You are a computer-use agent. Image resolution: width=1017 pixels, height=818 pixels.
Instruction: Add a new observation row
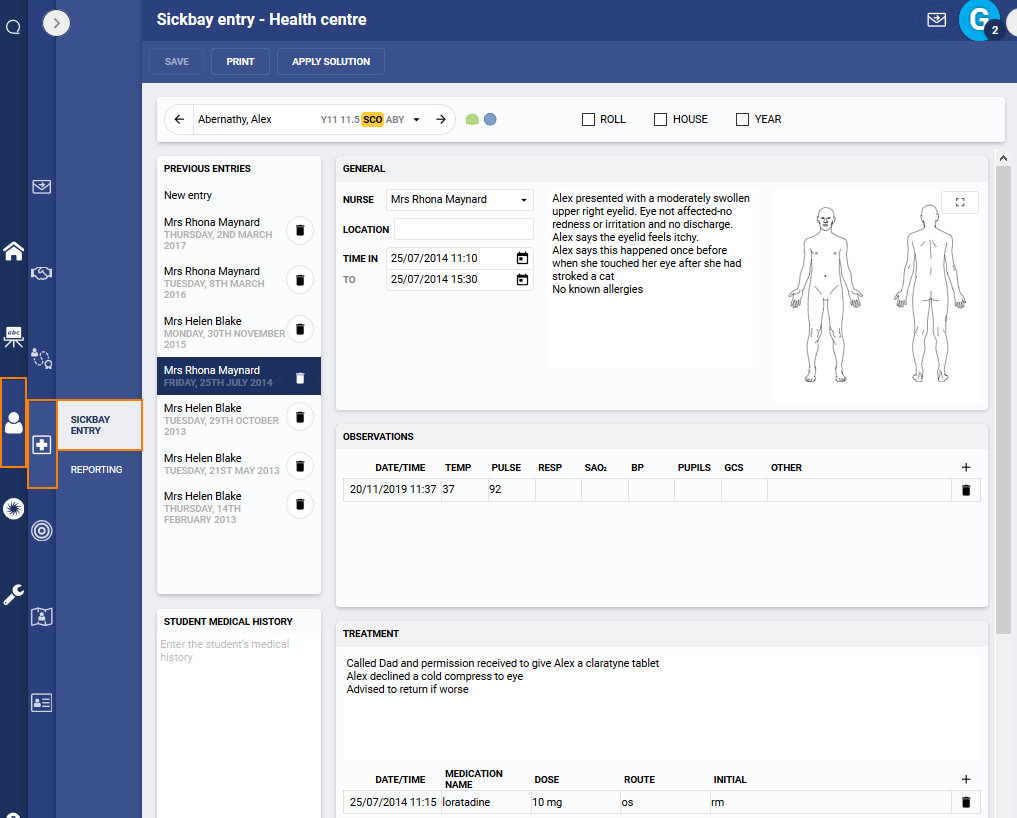[x=965, y=466]
